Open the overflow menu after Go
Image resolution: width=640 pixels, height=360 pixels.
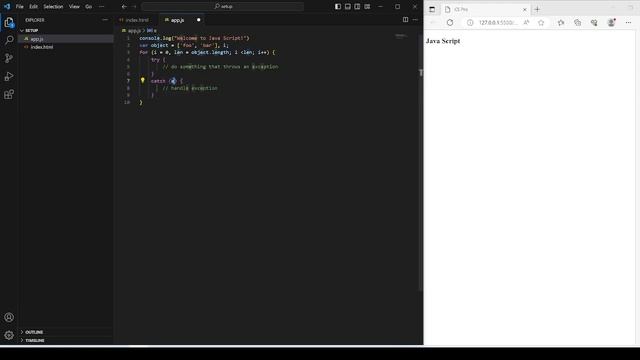click(x=102, y=7)
